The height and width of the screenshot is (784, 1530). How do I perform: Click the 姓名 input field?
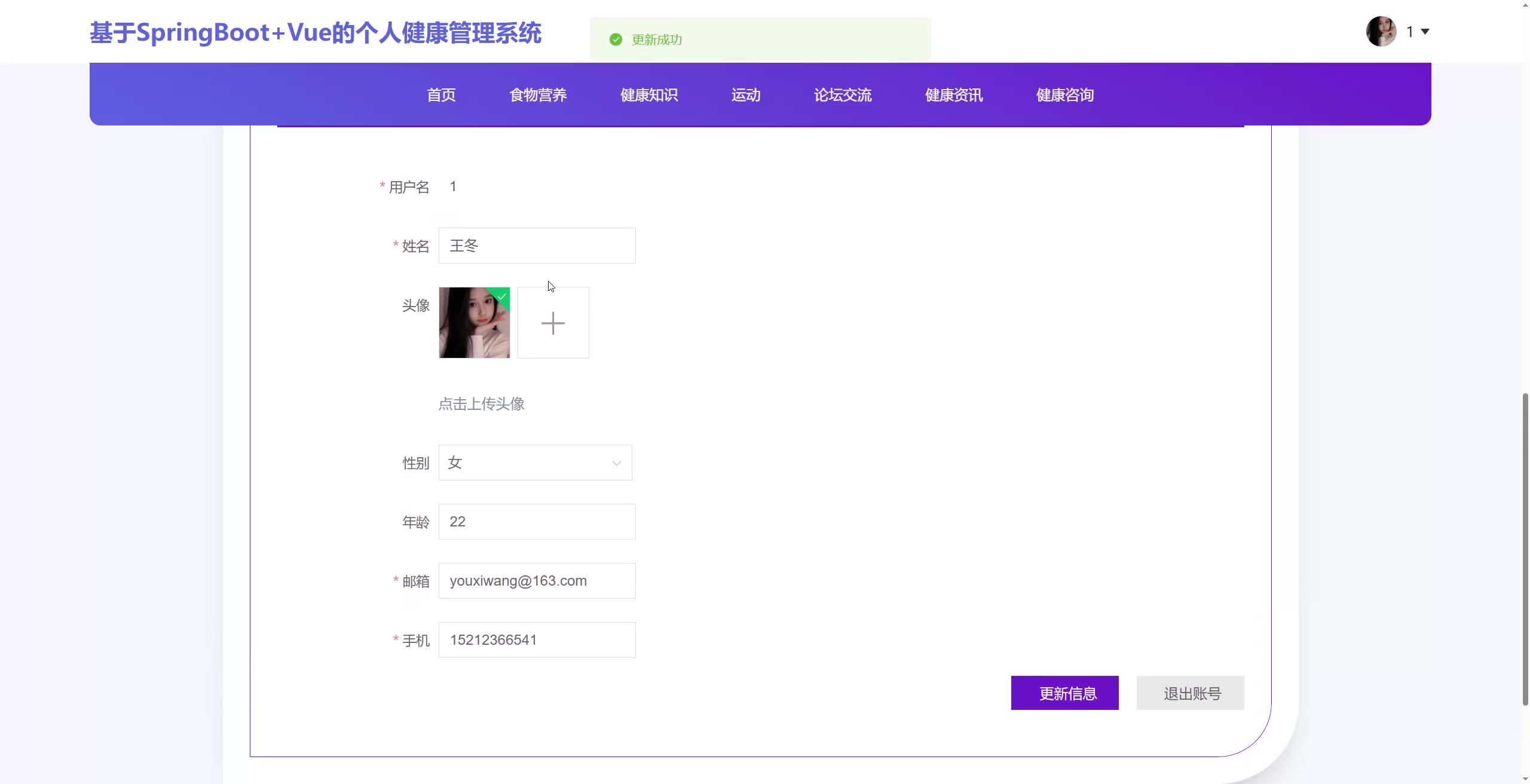(x=537, y=246)
